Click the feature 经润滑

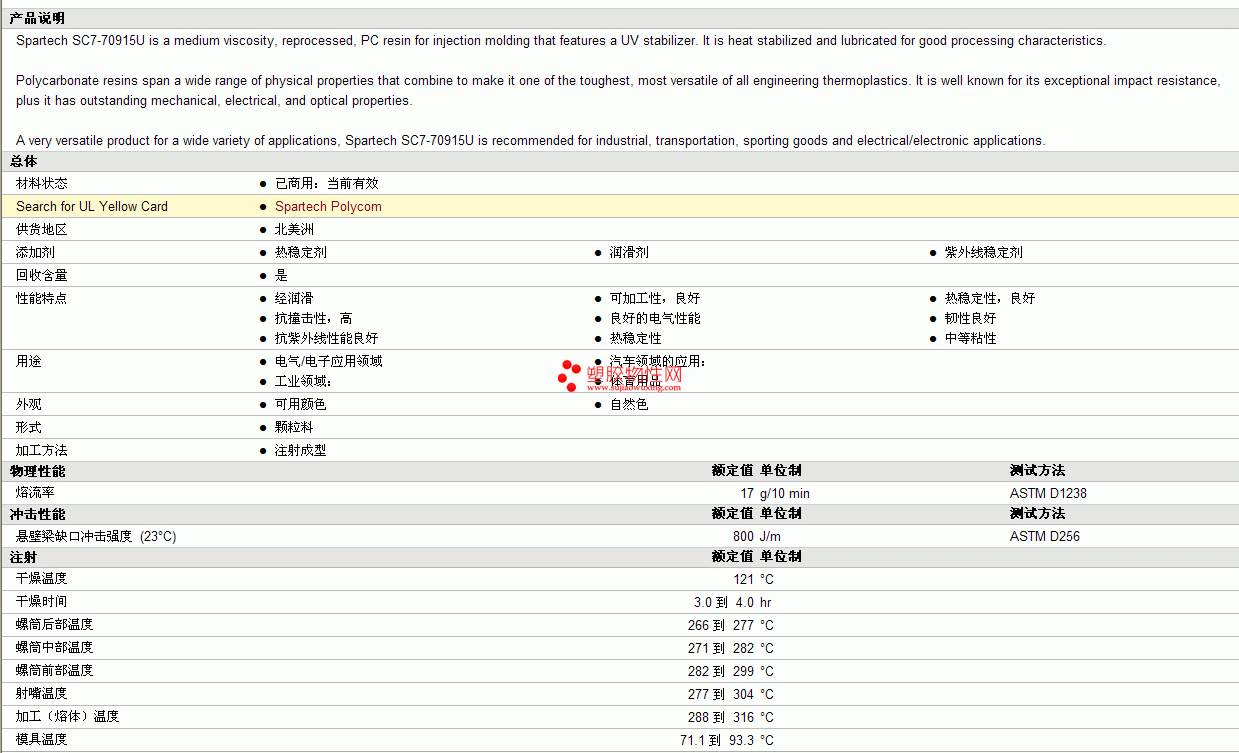pyautogui.click(x=294, y=298)
